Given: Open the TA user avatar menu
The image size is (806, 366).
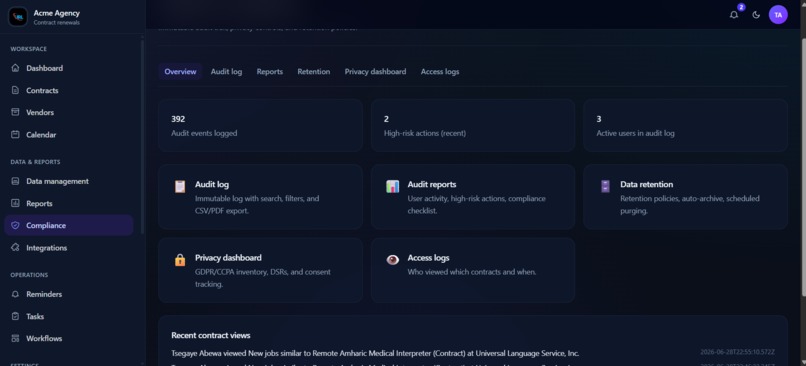Looking at the screenshot, I should click(778, 15).
